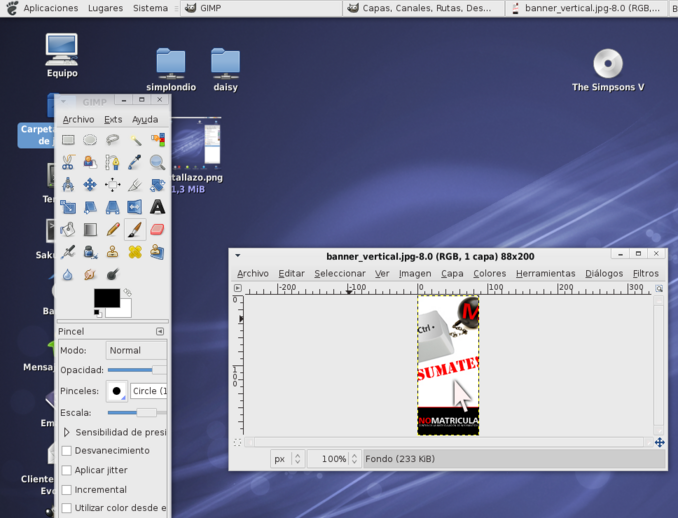
Task: Toggle Quick Mask at image window corner
Action: coord(237,442)
